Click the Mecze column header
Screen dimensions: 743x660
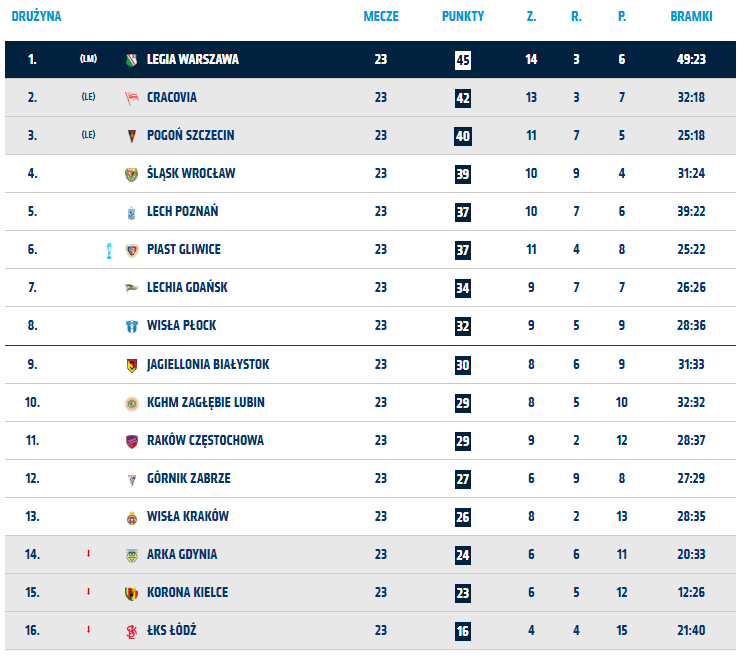381,17
